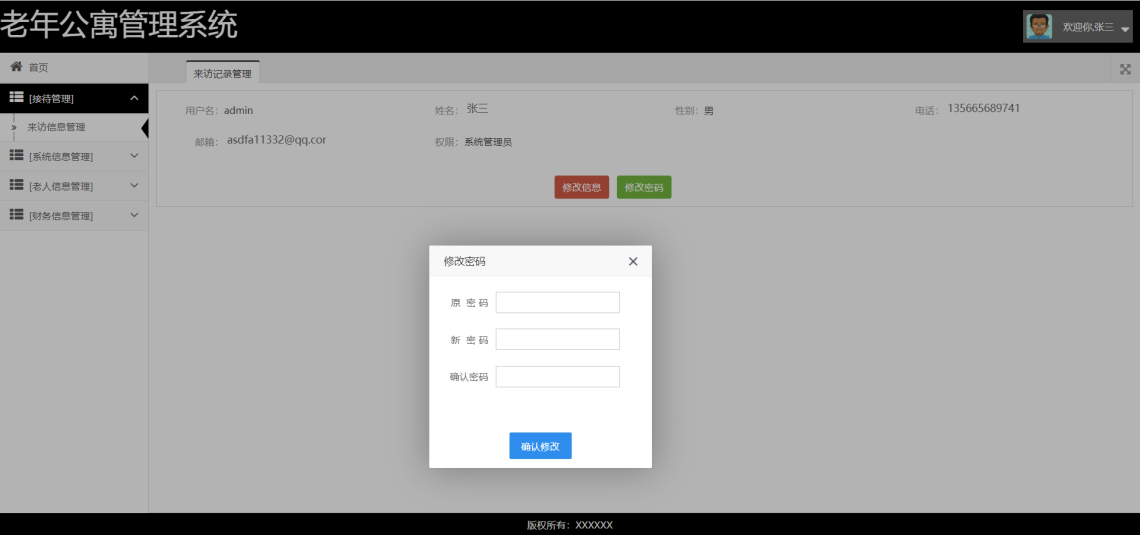Click the list icon beside 接待管理

tap(16, 97)
